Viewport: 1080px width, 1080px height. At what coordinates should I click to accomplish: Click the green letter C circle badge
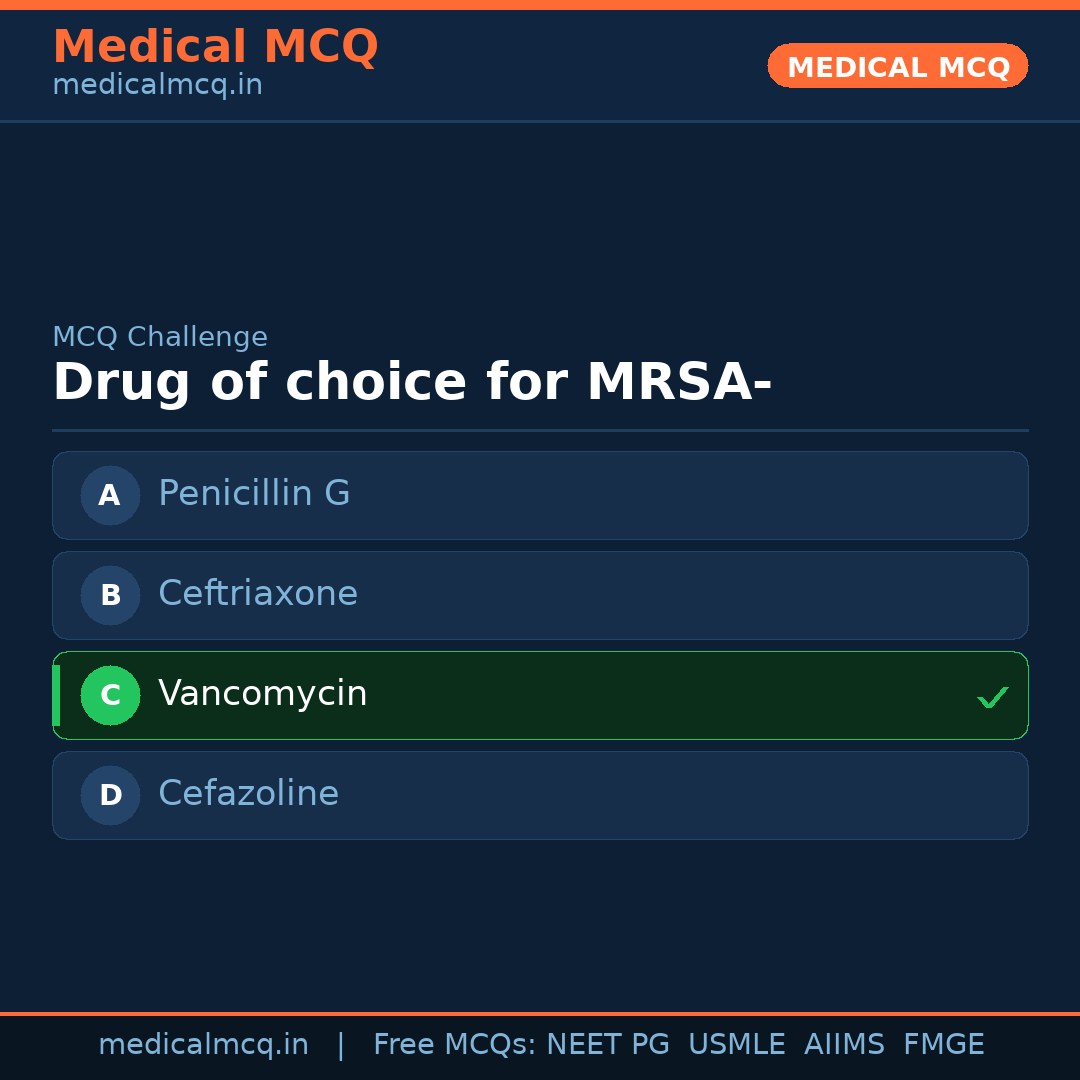[x=110, y=695]
